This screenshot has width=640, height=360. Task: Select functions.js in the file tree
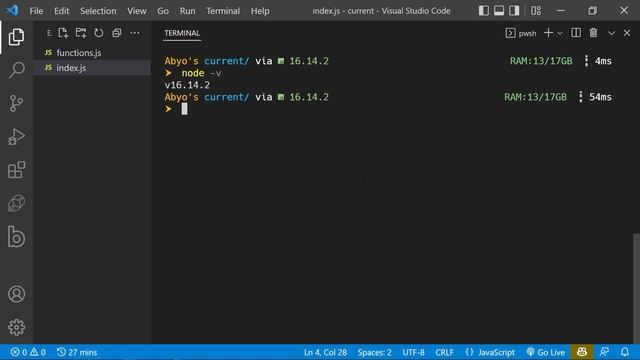point(92,53)
